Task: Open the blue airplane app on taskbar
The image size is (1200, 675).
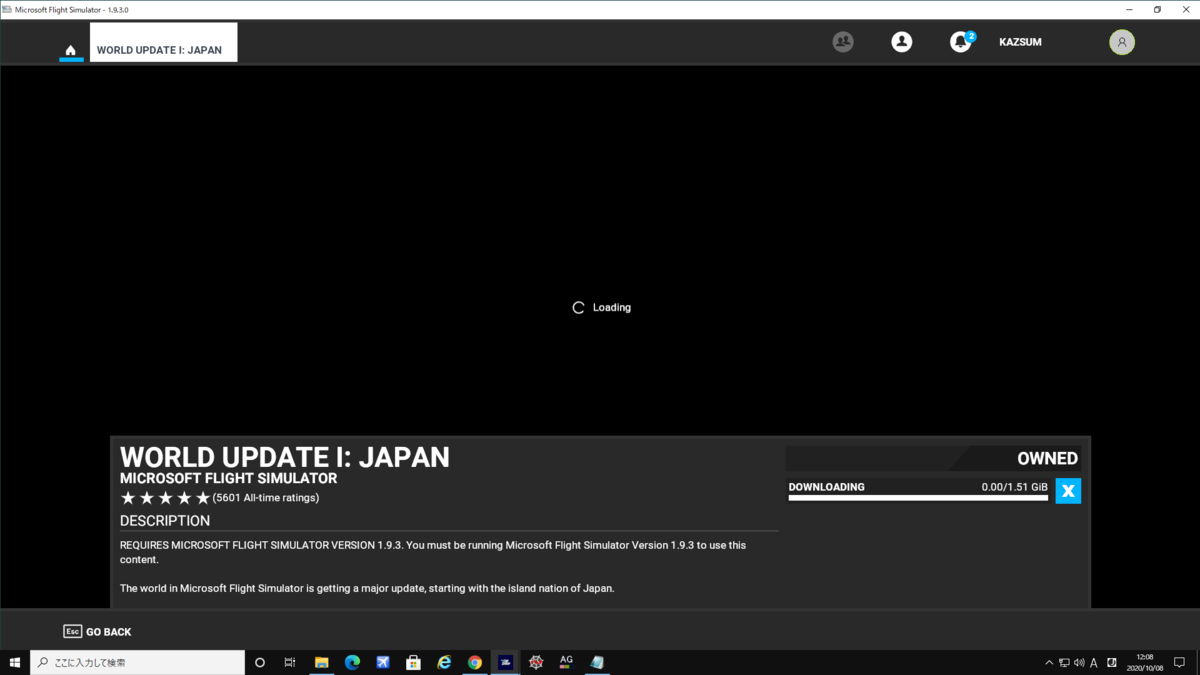Action: tap(383, 662)
